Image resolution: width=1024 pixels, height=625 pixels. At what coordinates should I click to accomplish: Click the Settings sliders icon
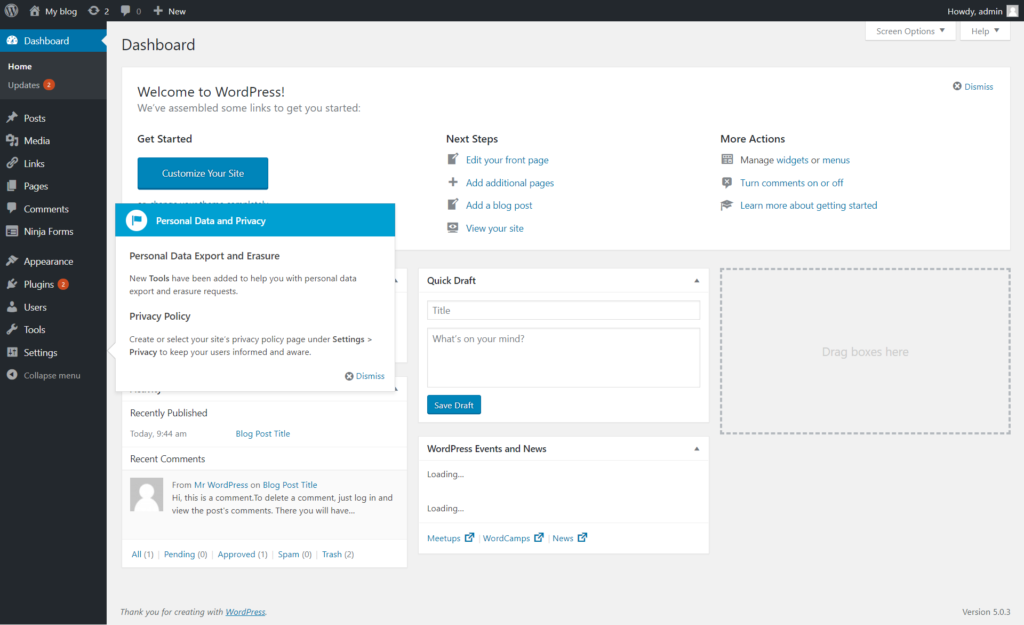click(12, 352)
